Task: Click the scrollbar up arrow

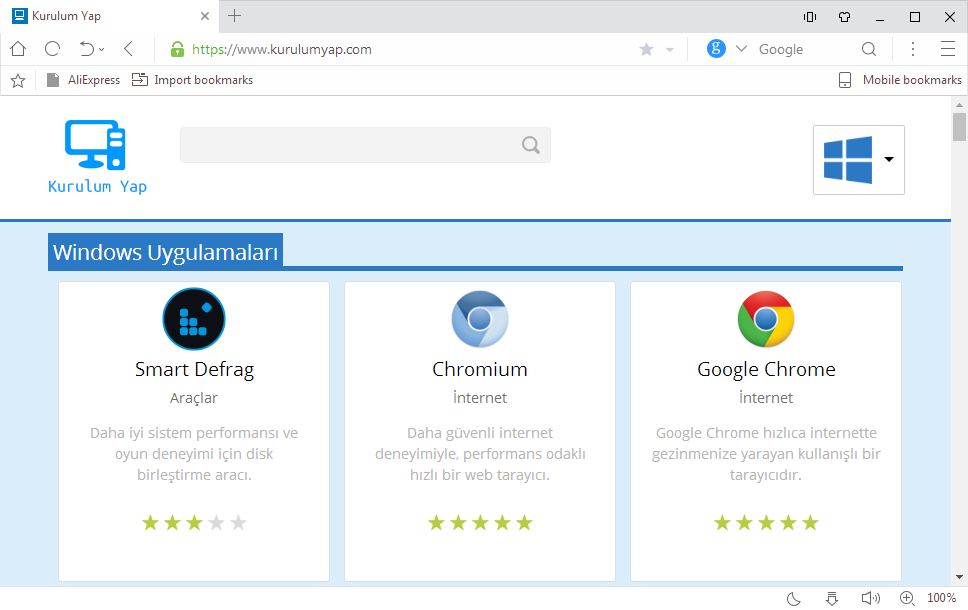Action: tap(959, 105)
